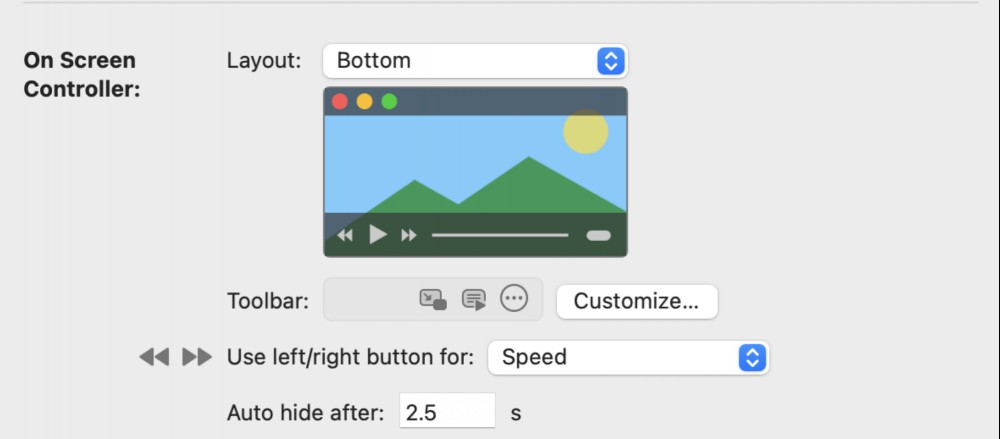The width and height of the screenshot is (1000, 439).
Task: Click the Customize... toolbar button
Action: [x=636, y=301]
